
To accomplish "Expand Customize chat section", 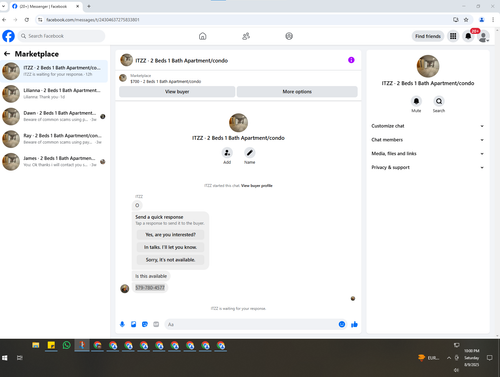I will pos(428,126).
